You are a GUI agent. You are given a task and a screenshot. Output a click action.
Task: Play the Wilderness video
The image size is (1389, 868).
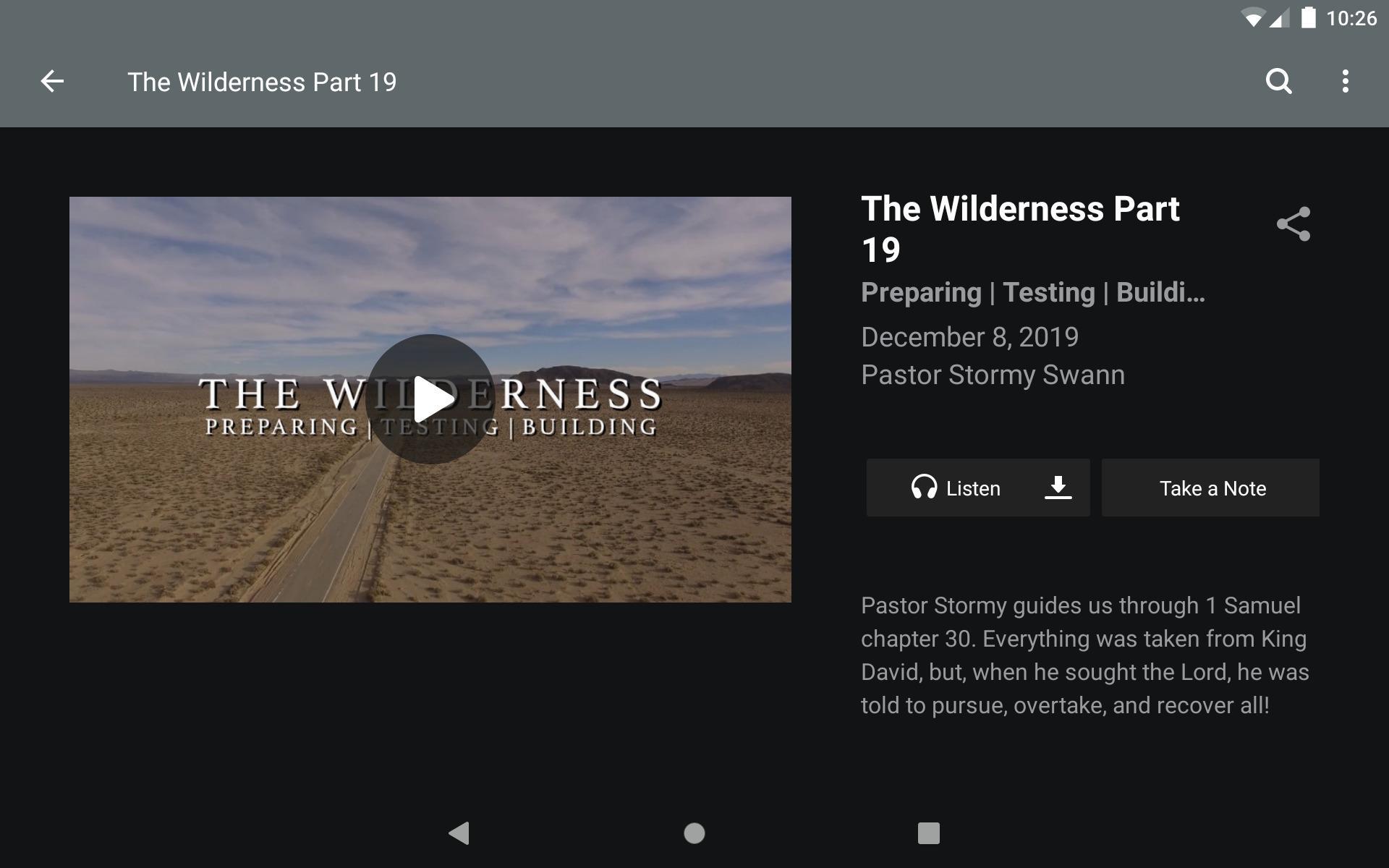[x=430, y=399]
